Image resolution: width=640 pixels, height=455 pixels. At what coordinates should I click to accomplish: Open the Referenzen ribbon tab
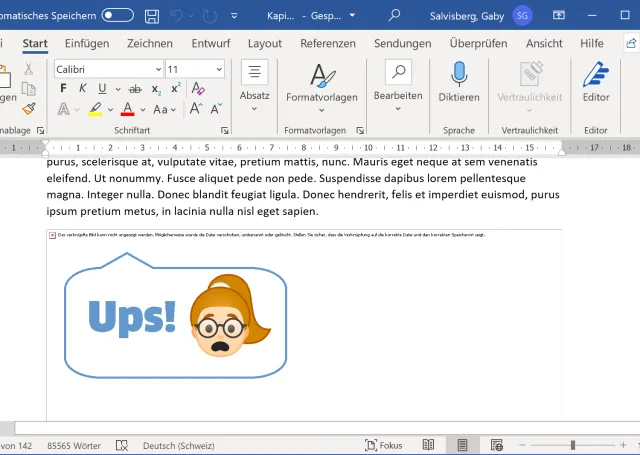327,43
